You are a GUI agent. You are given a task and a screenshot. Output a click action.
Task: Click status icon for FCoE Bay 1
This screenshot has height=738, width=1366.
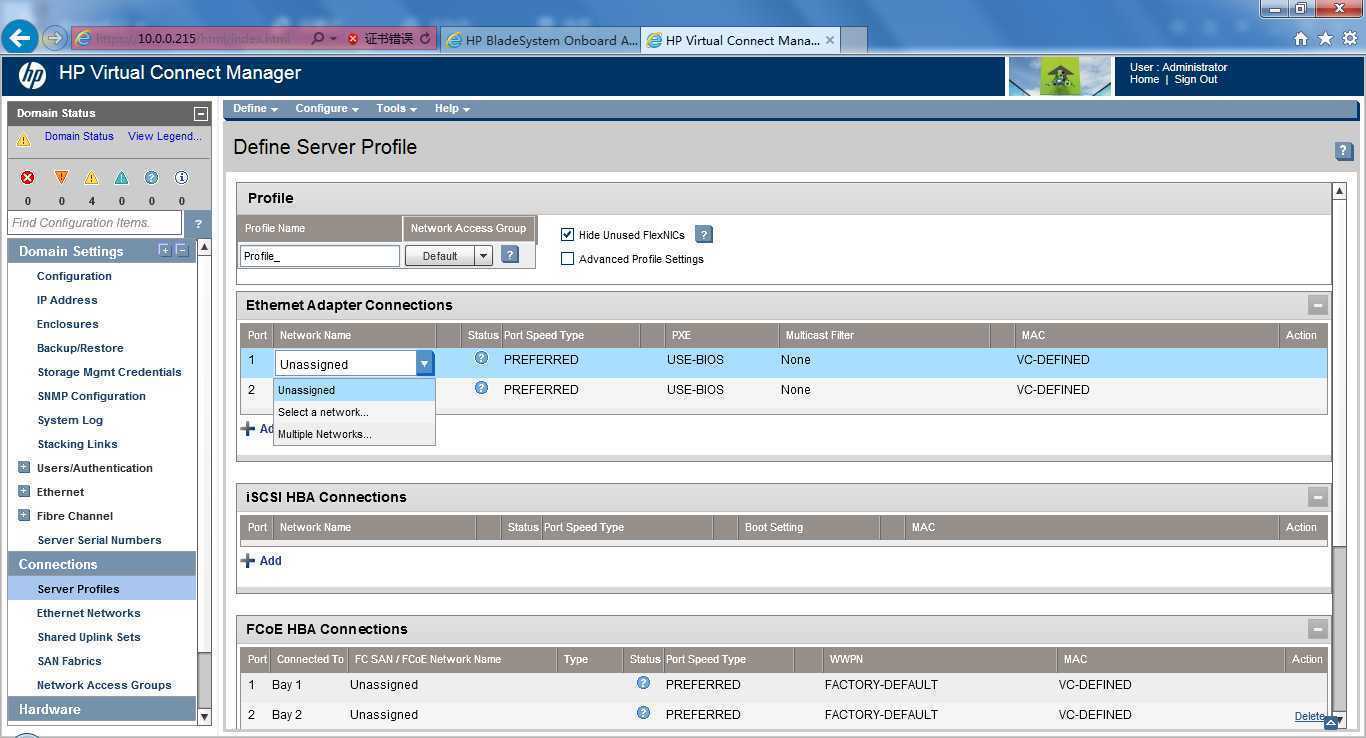click(x=643, y=683)
